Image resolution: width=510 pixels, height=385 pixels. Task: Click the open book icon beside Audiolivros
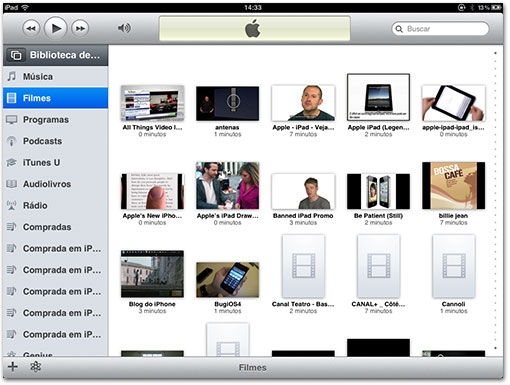coord(12,184)
